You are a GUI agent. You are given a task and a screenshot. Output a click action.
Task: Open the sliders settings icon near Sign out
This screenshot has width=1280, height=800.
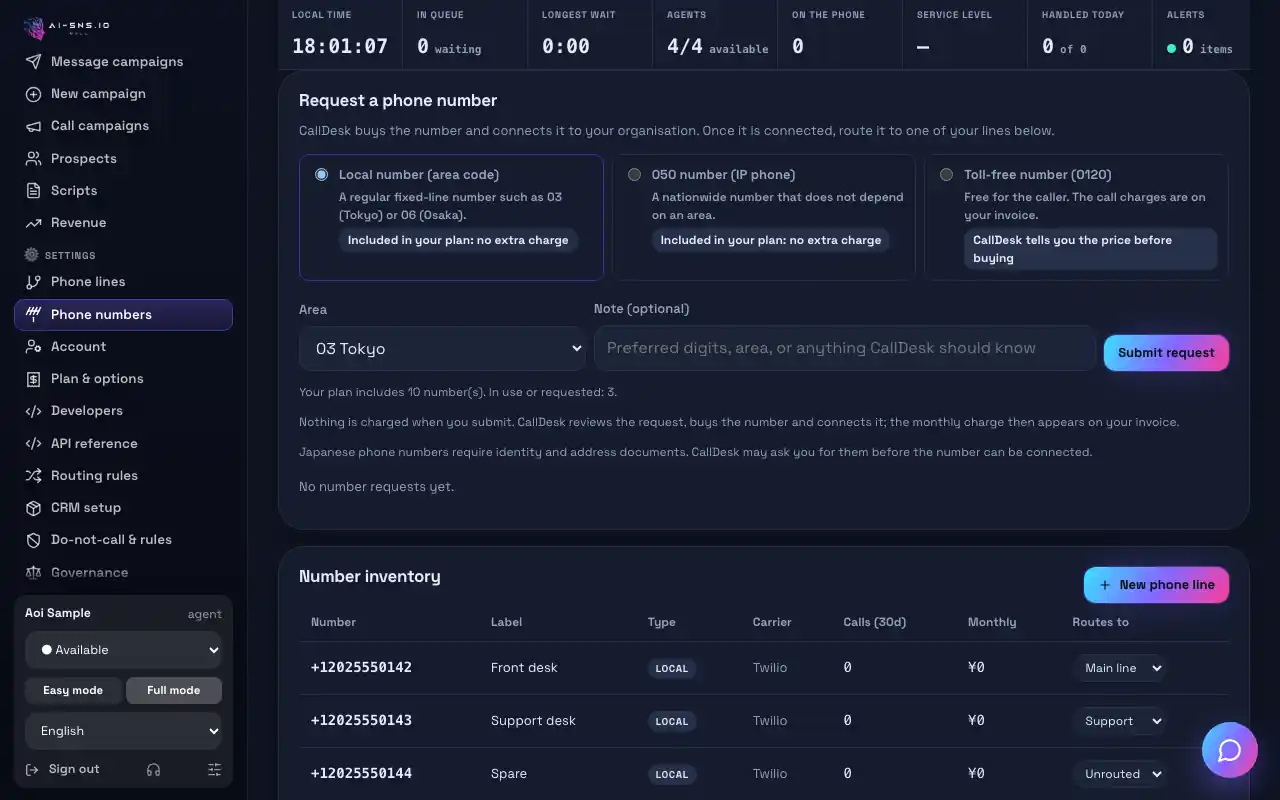[214, 769]
